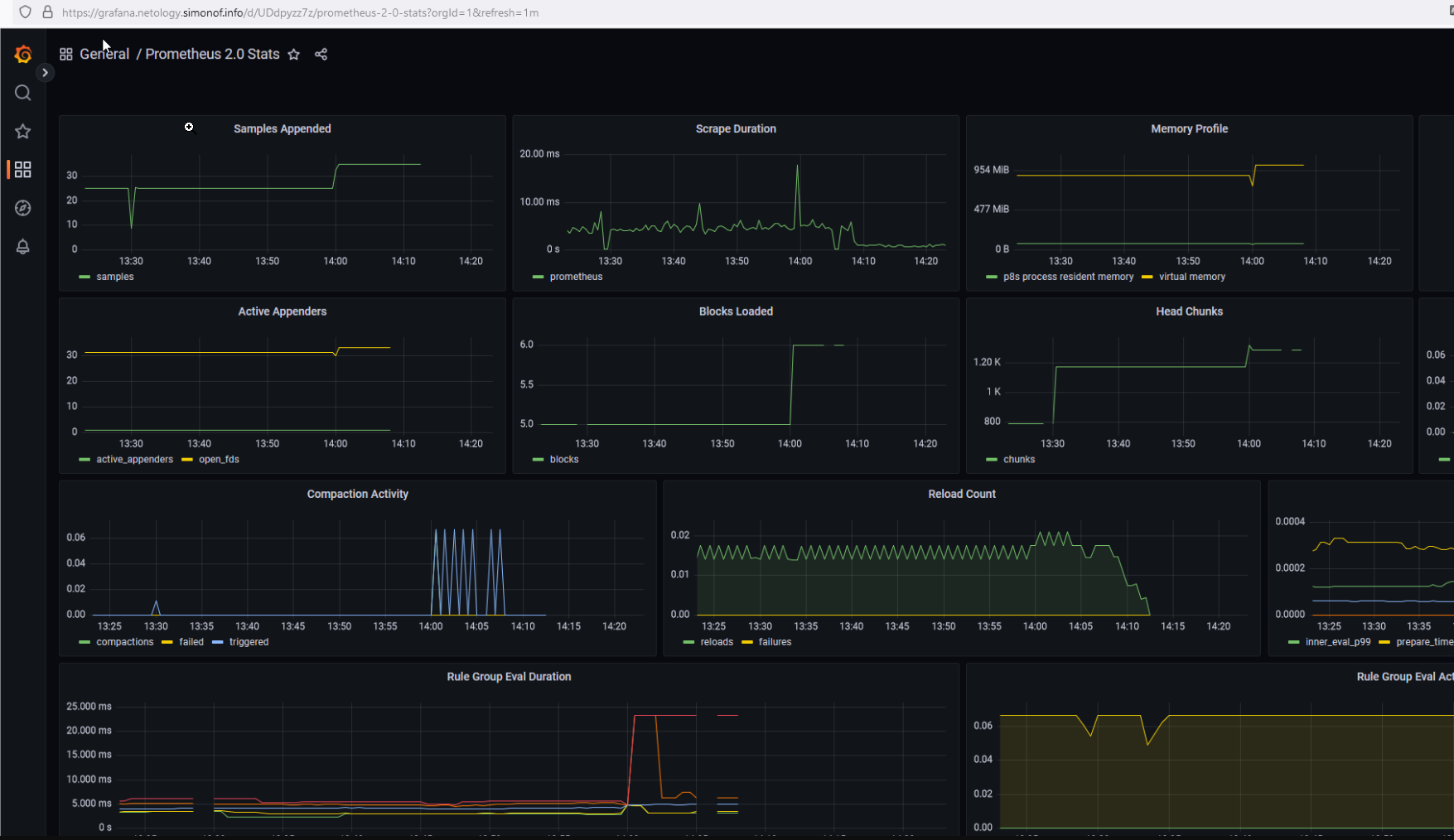Click the browser address bar URL
The width and height of the screenshot is (1454, 840).
click(300, 13)
